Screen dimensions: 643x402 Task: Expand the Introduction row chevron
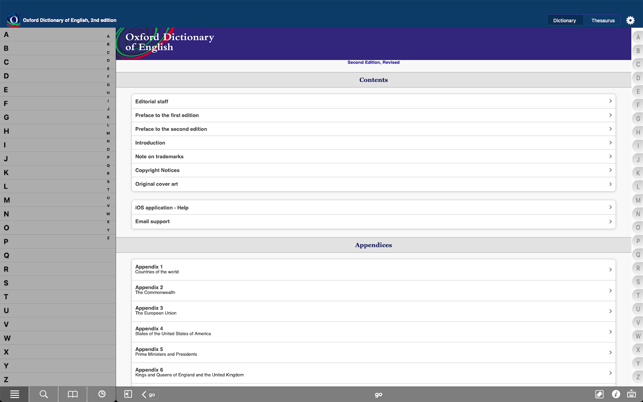610,142
